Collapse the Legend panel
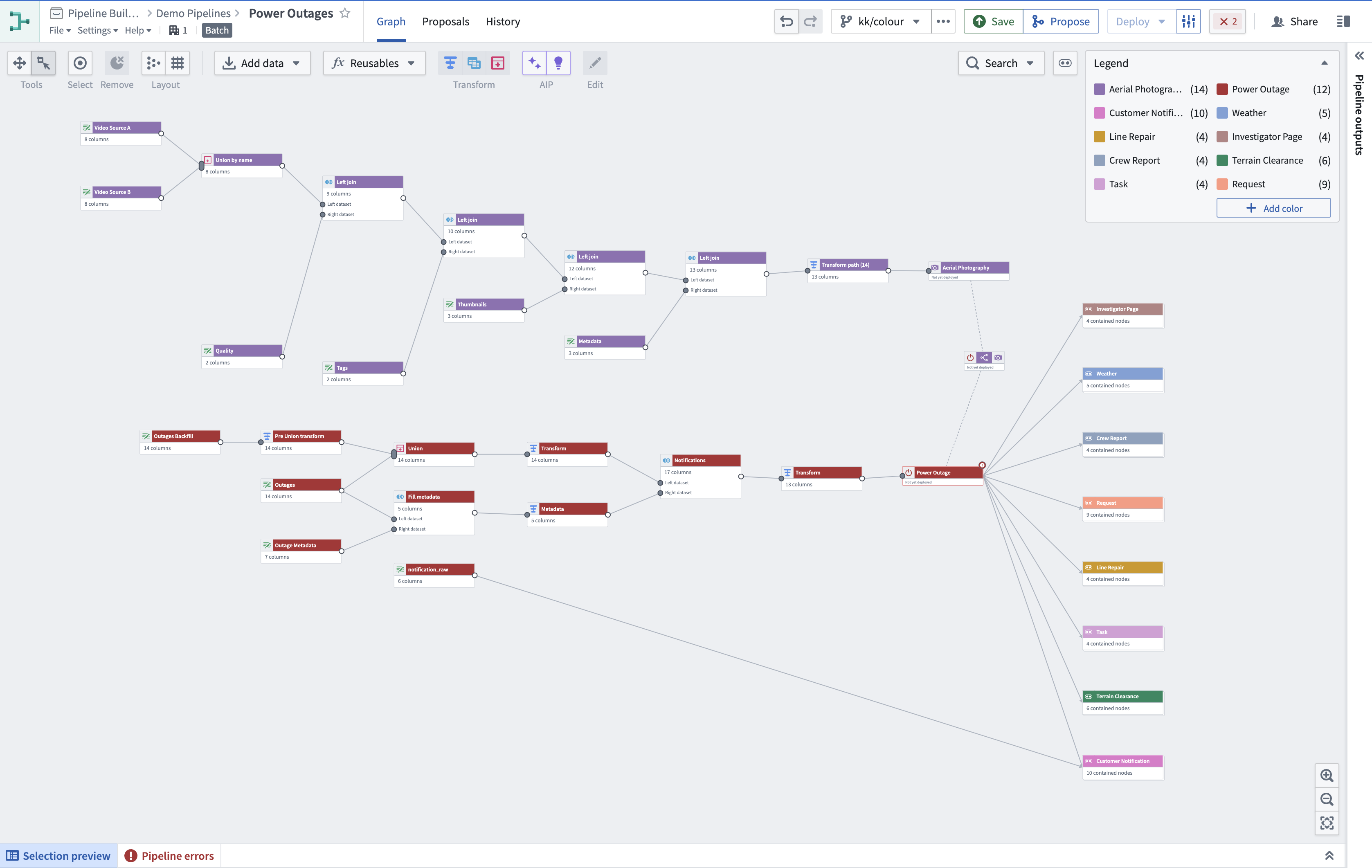1372x868 pixels. 1324,63
